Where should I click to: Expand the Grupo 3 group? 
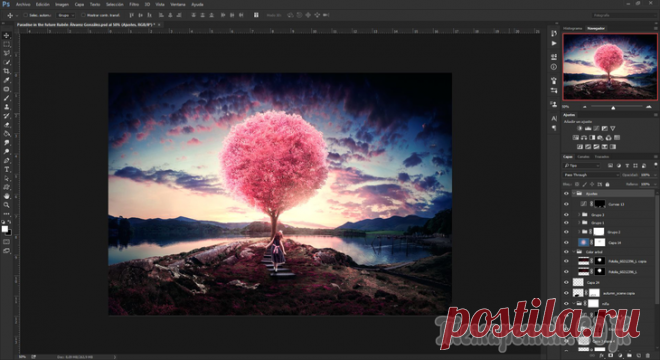579,215
